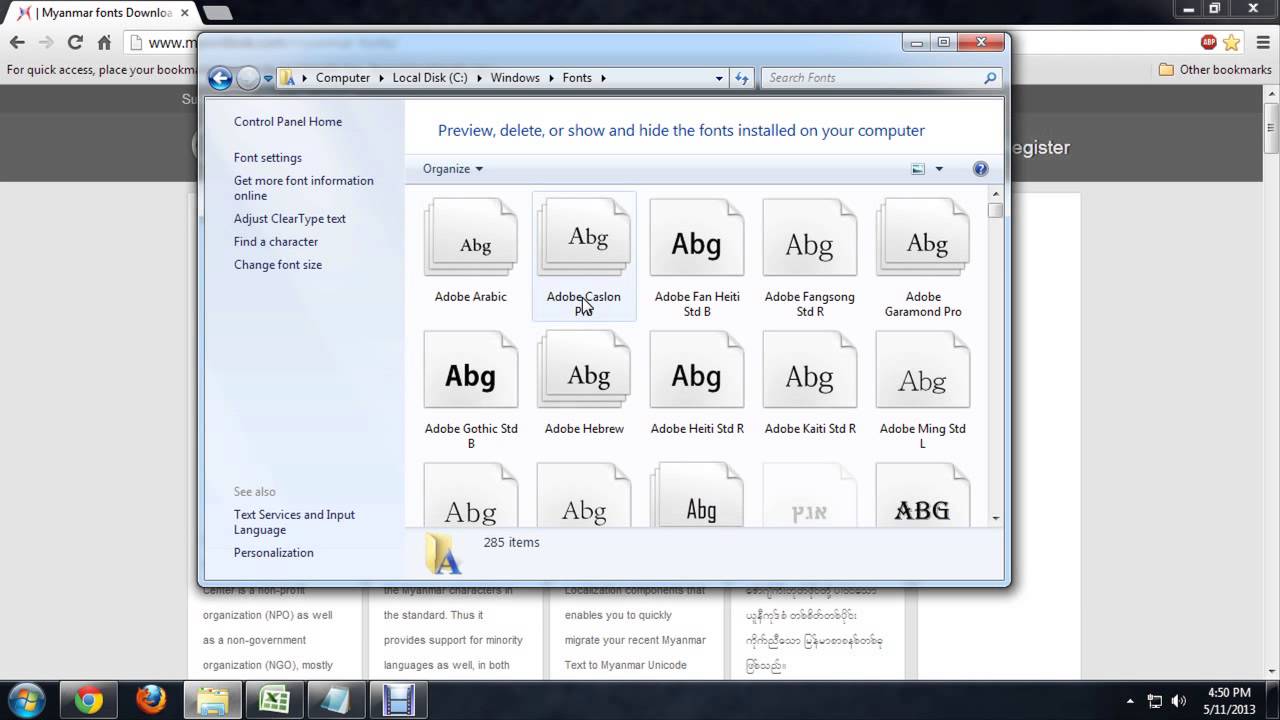Open Text Services and Input Language
Image resolution: width=1280 pixels, height=720 pixels.
294,522
